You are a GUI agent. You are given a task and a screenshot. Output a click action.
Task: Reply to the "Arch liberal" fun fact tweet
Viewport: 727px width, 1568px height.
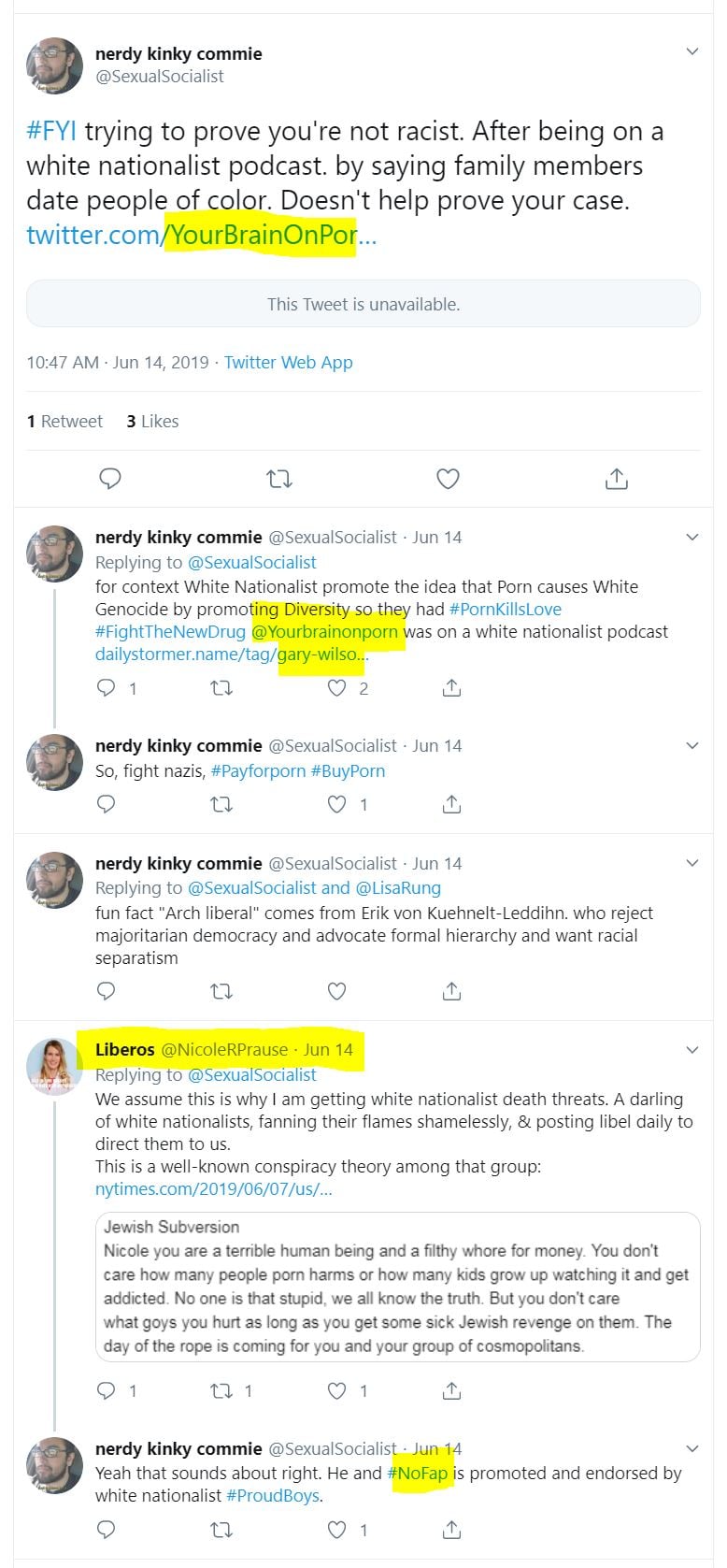[107, 990]
